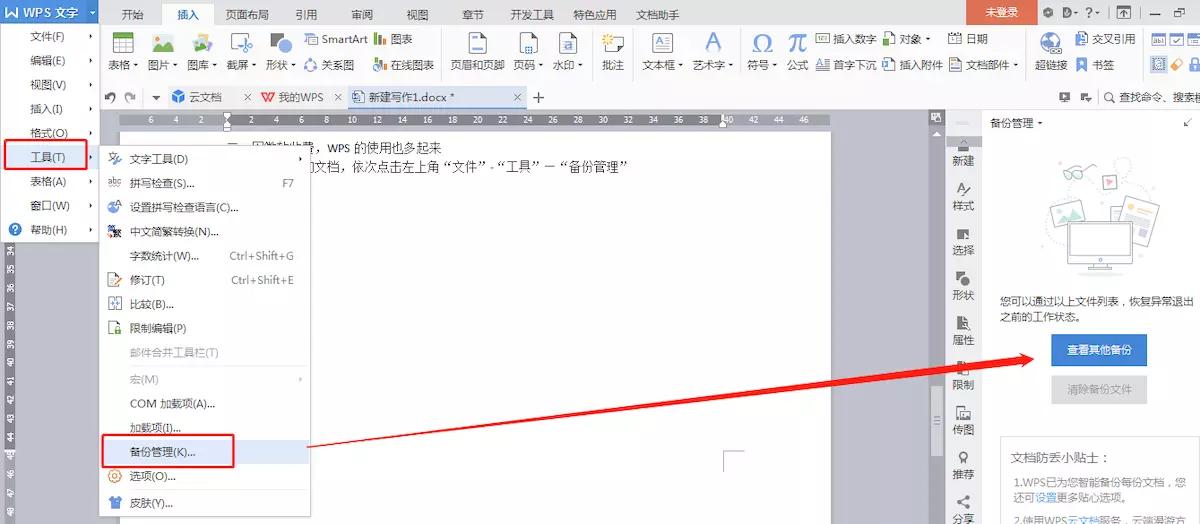The width and height of the screenshot is (1200, 524).
Task: Click the 艺术字 word art icon
Action: (713, 44)
